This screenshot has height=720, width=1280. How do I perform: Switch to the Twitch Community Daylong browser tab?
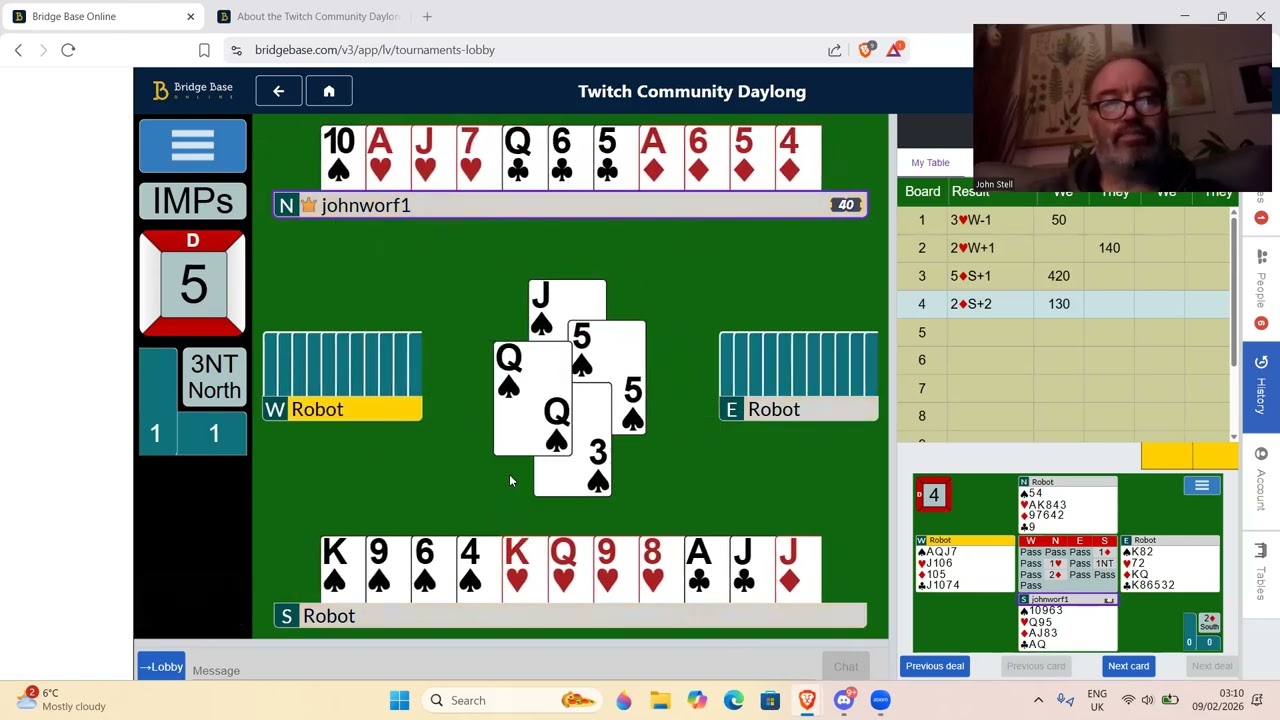(308, 16)
